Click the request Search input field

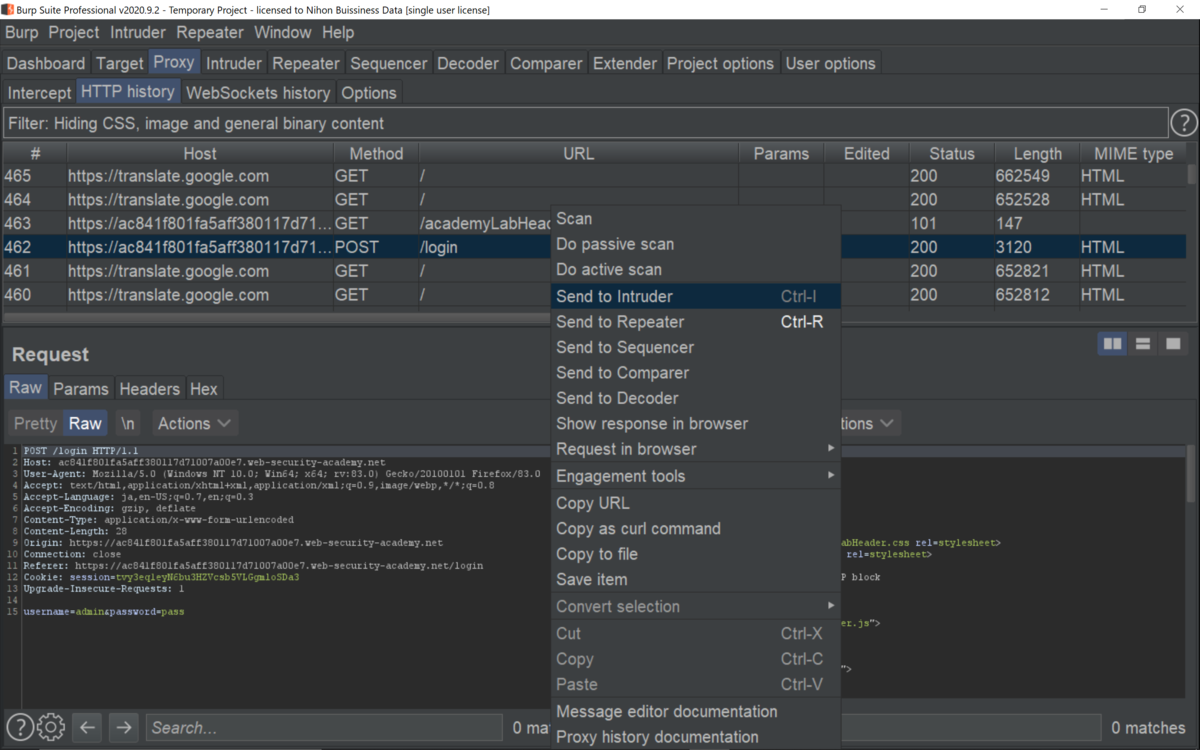click(324, 728)
